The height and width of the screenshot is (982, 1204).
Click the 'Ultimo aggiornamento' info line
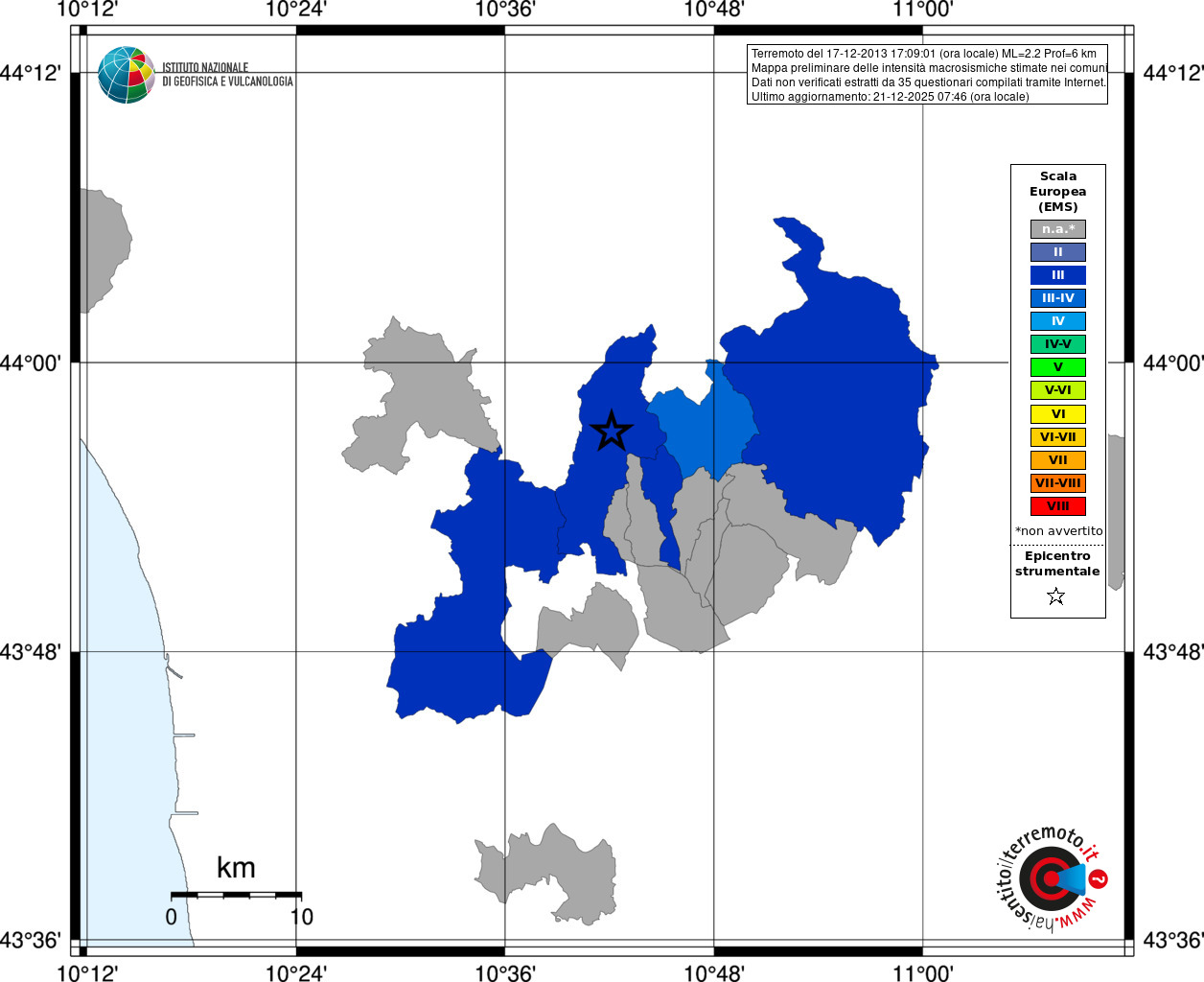(890, 97)
